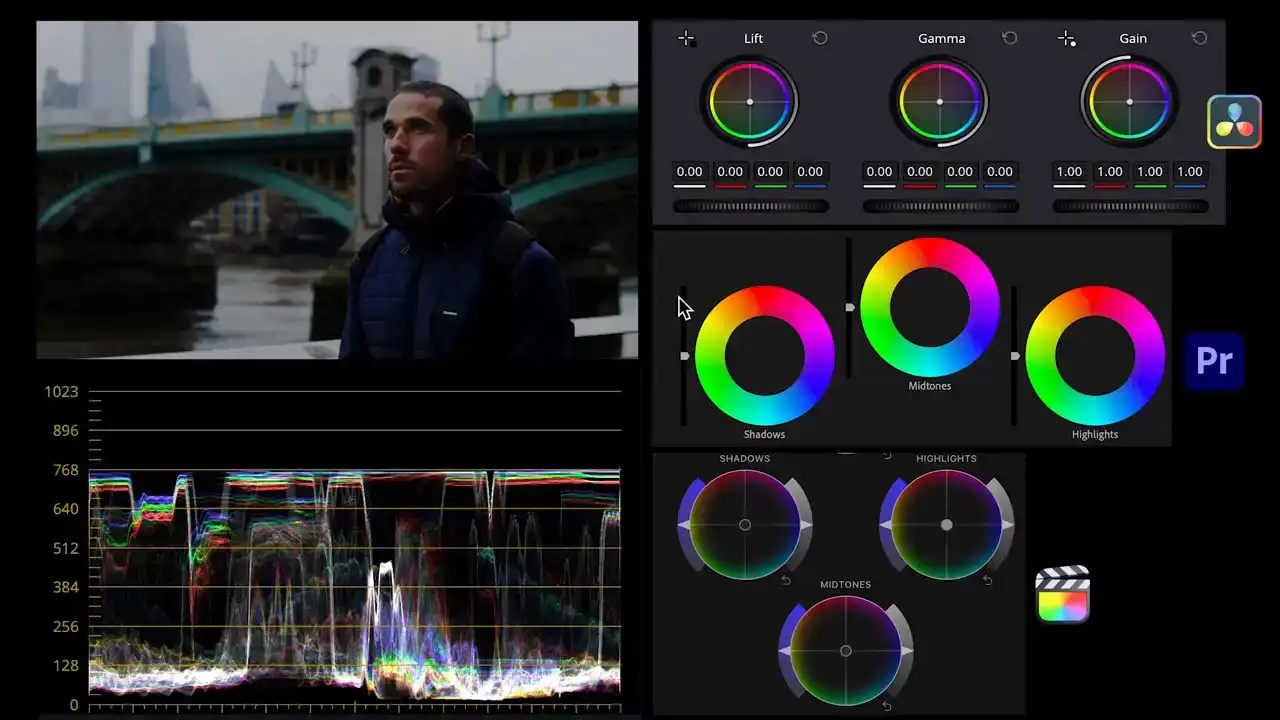This screenshot has width=1280, height=720.
Task: Reset the Final Cut HIGHLIGHTS wheel
Action: pyautogui.click(x=988, y=581)
